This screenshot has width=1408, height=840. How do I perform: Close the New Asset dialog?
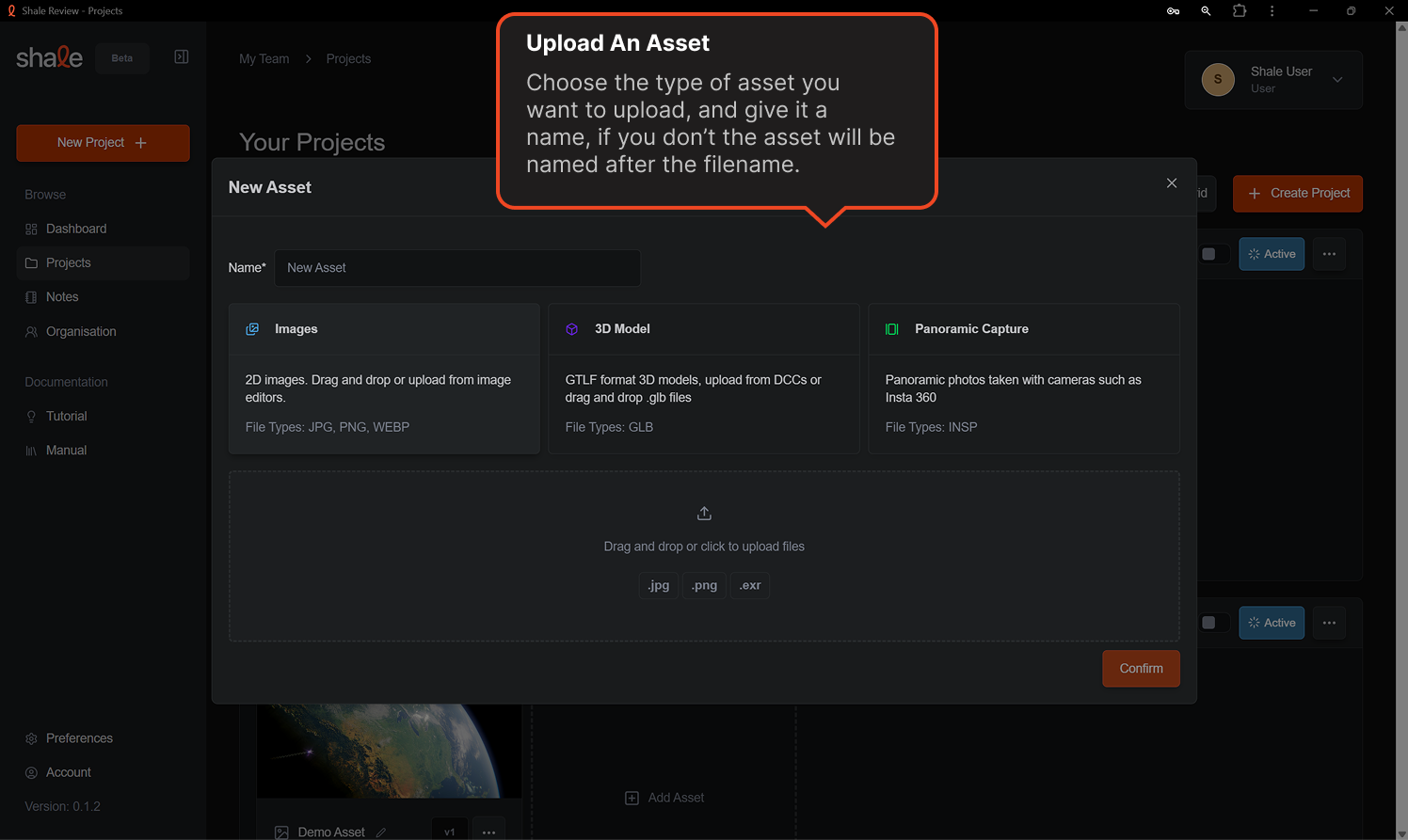[x=1172, y=183]
